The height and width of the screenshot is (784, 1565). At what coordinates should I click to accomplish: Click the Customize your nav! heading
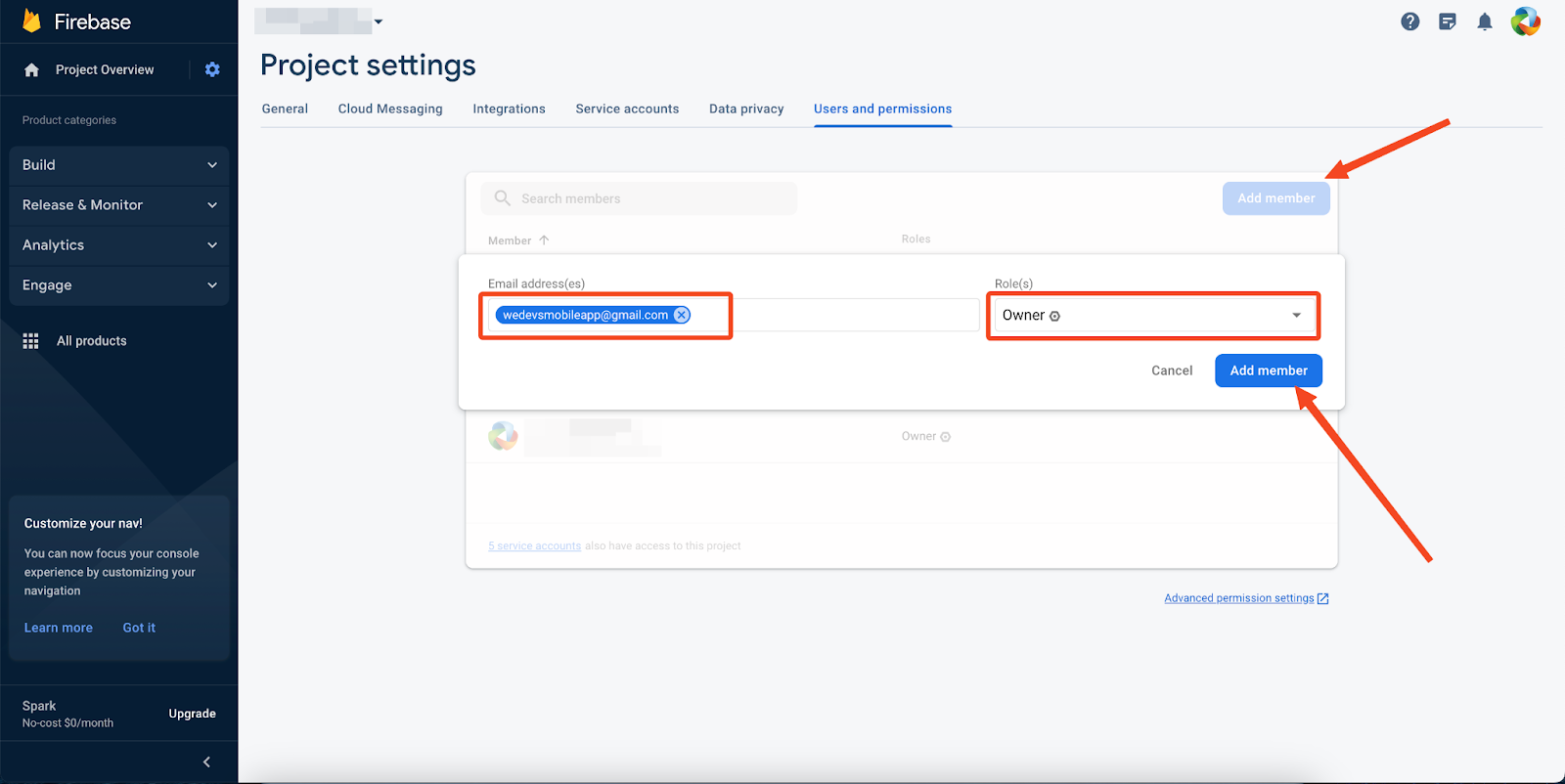pyautogui.click(x=83, y=523)
